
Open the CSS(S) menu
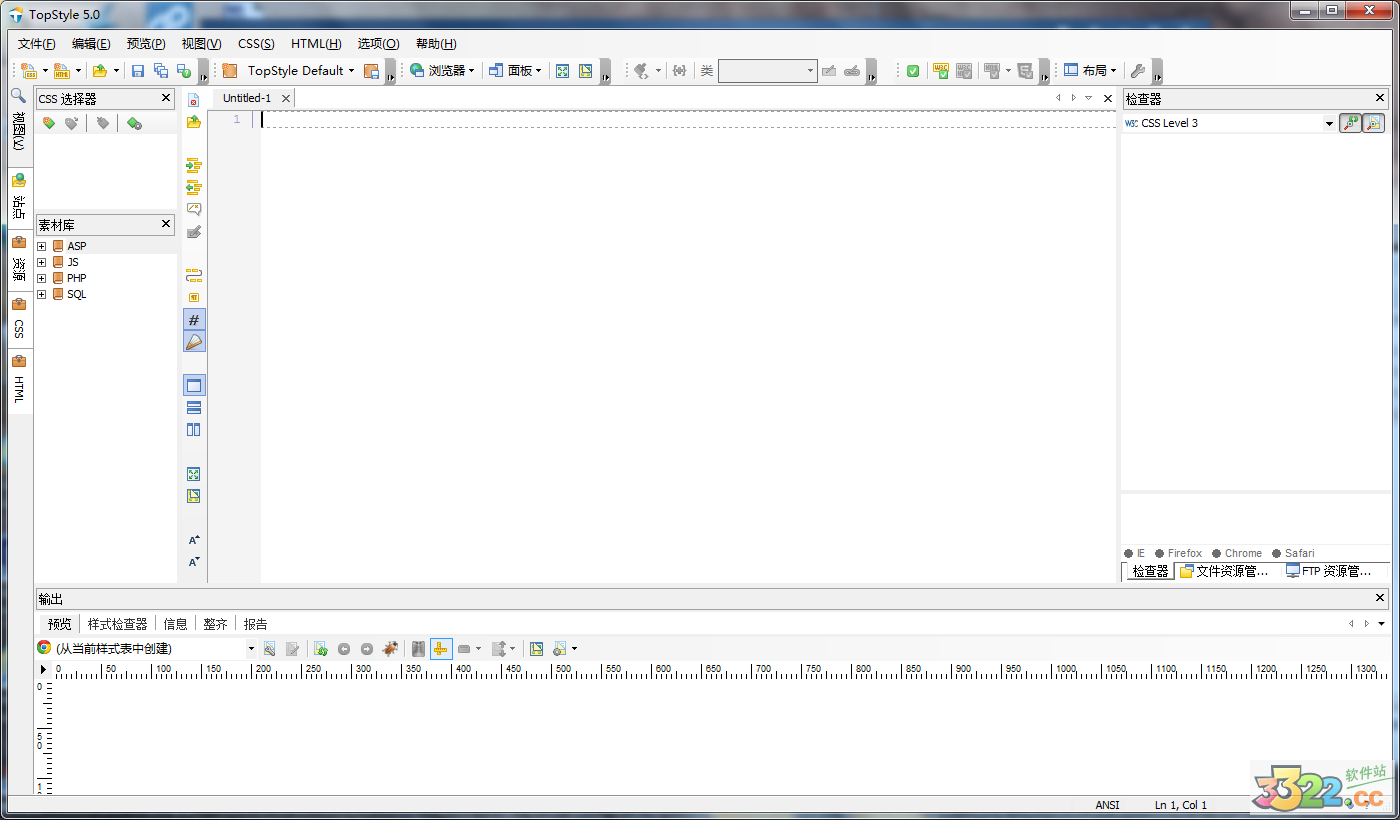point(256,44)
